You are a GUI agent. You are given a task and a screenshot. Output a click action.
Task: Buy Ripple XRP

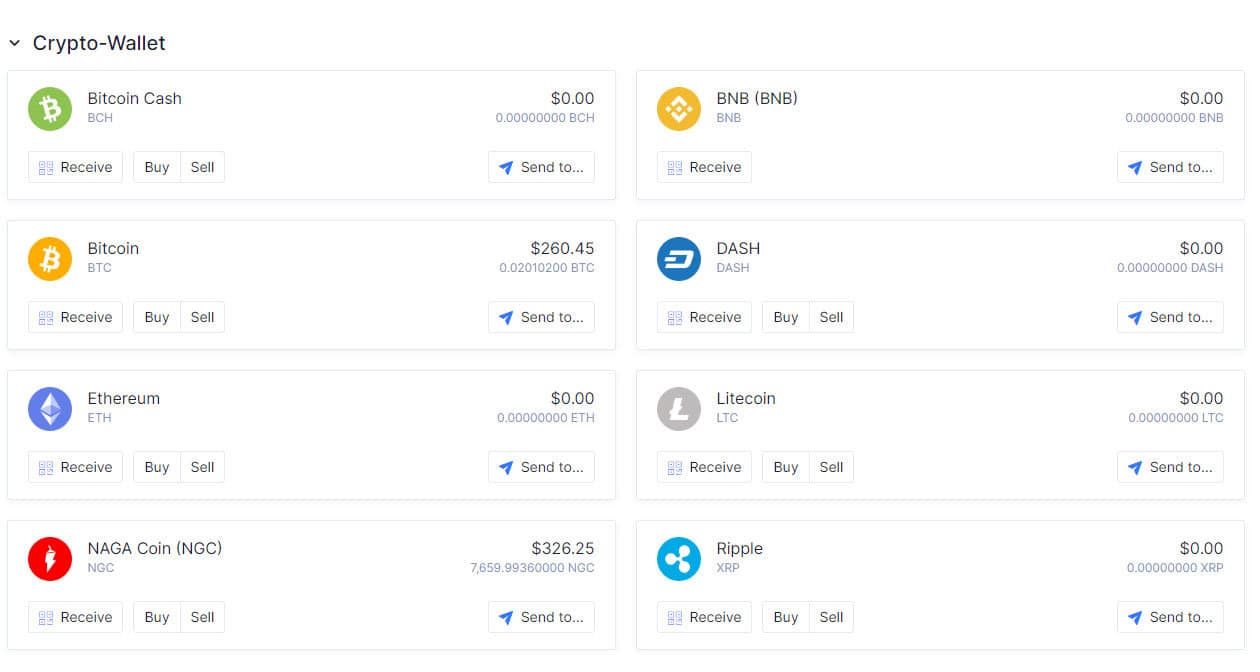tap(786, 617)
